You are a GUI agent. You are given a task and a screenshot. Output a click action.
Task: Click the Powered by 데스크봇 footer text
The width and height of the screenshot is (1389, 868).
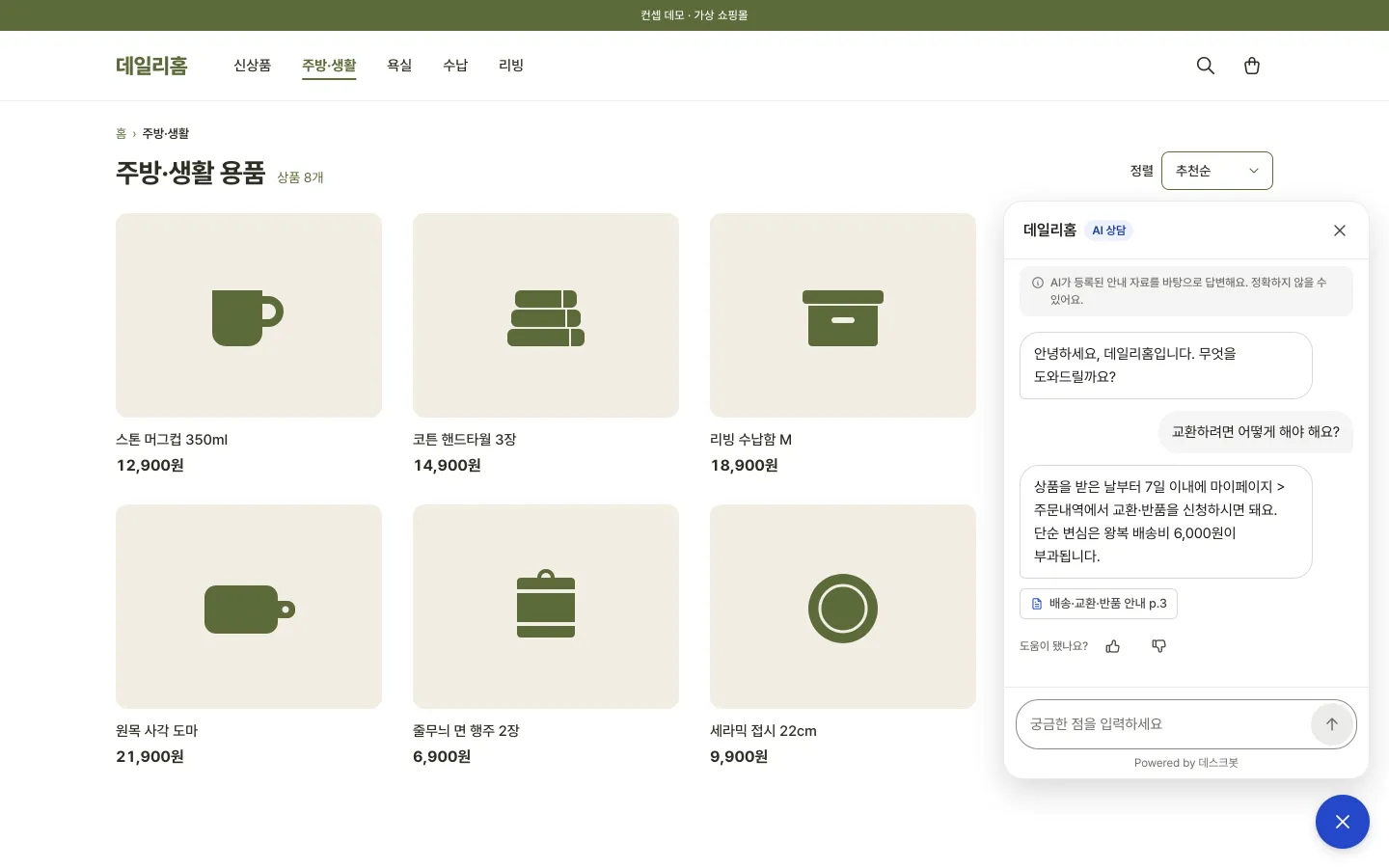1186,763
